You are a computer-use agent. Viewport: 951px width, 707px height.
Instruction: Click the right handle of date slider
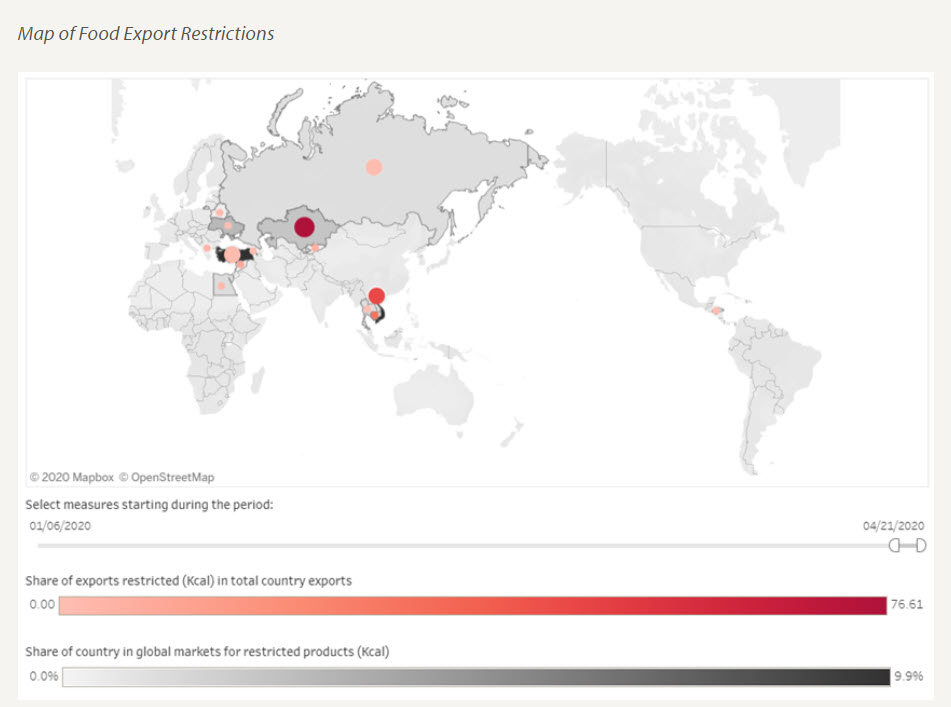pyautogui.click(x=921, y=545)
